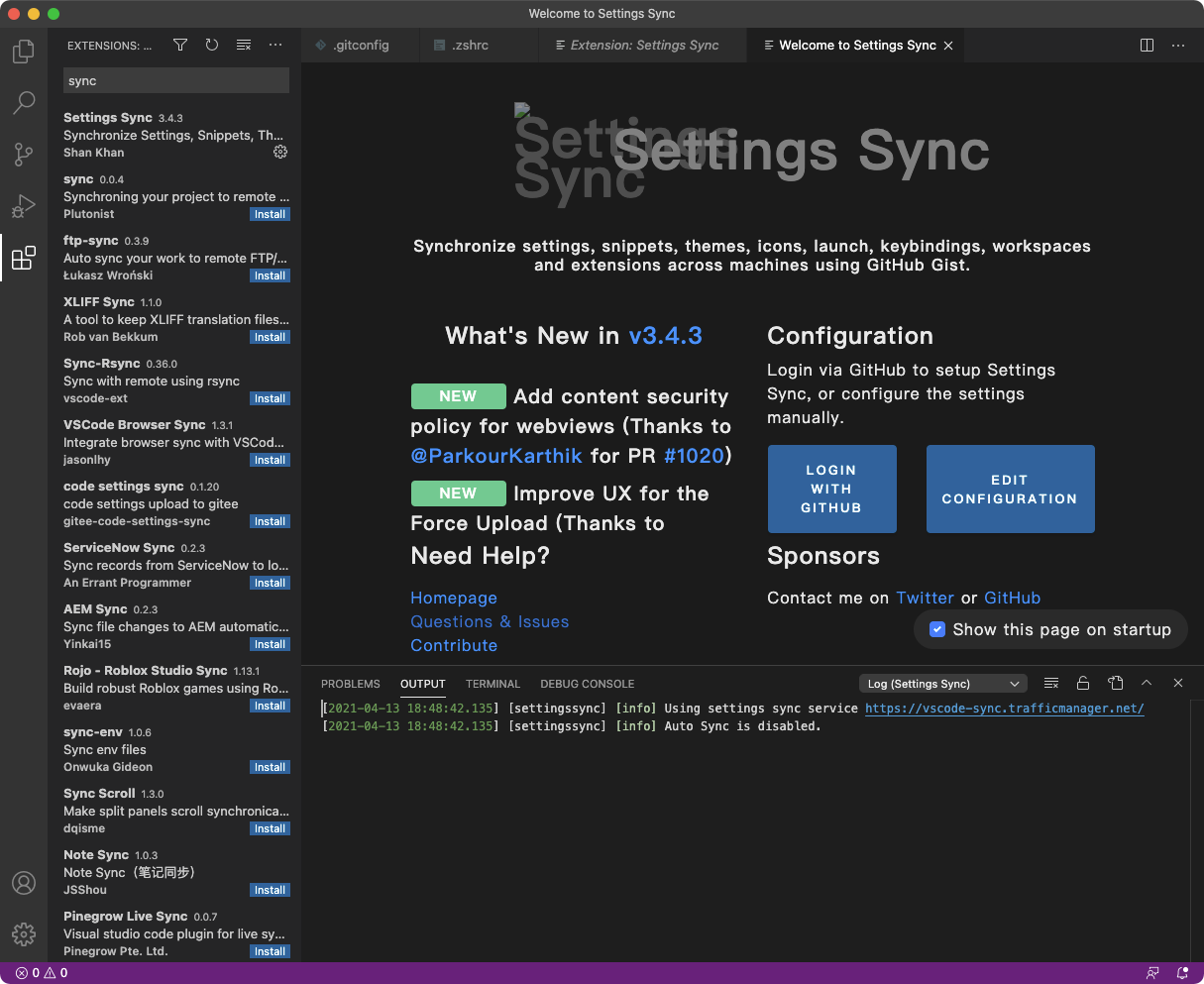Screen dimensions: 1204x984
Task: Install the AEM Sync extension
Action: [x=270, y=644]
